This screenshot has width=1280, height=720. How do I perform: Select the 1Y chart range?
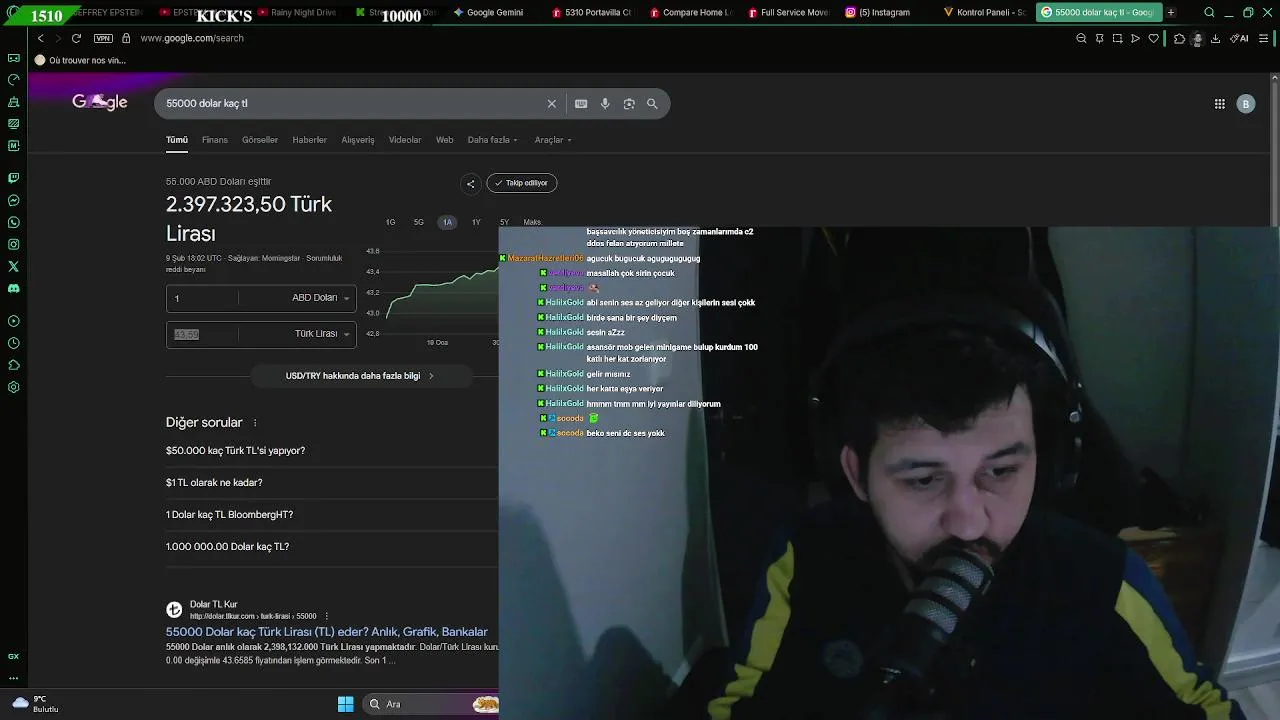[476, 222]
